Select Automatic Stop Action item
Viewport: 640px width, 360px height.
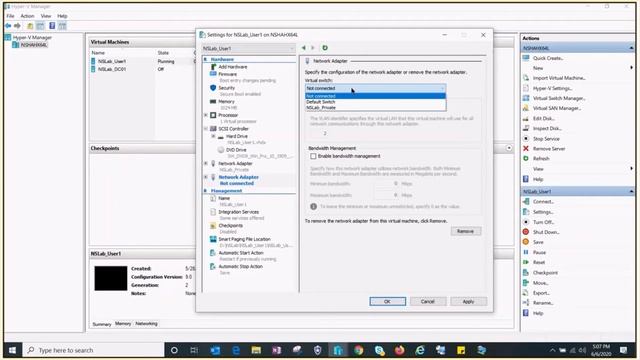coord(240,266)
